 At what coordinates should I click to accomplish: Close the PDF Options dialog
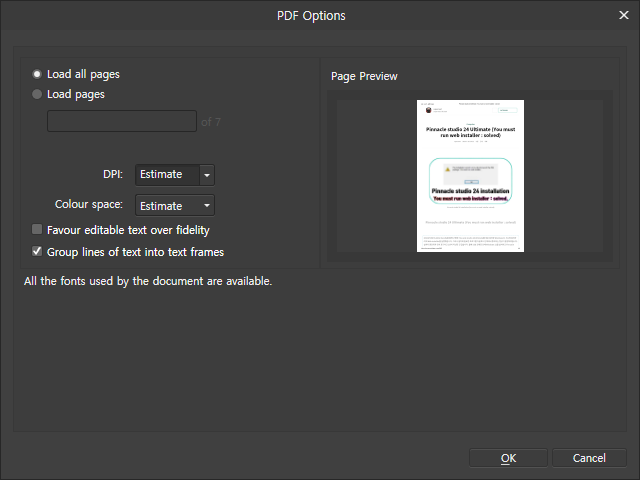click(x=624, y=15)
